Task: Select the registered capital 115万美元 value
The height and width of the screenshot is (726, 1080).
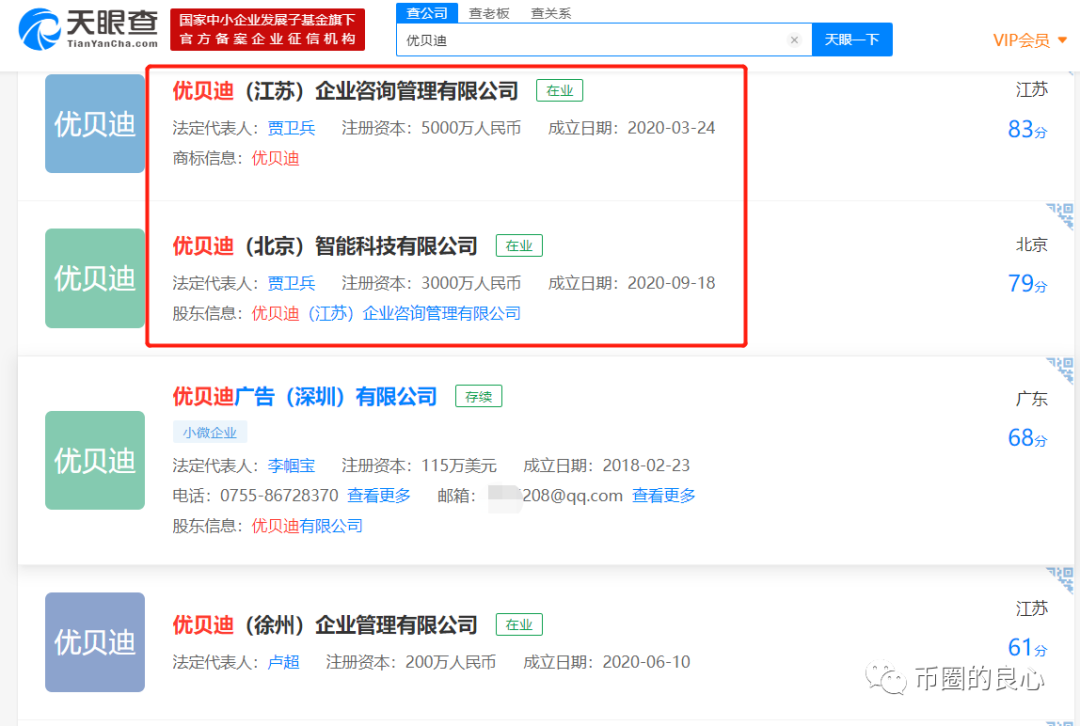Action: pos(459,466)
